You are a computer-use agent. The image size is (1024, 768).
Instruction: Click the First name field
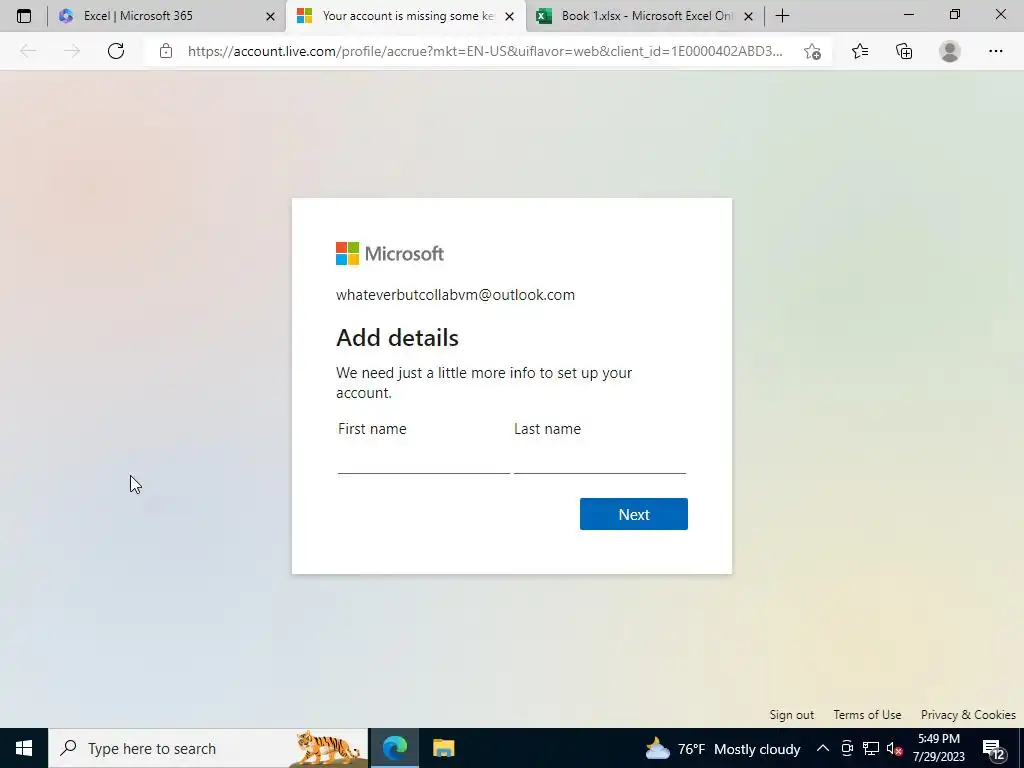[423, 460]
